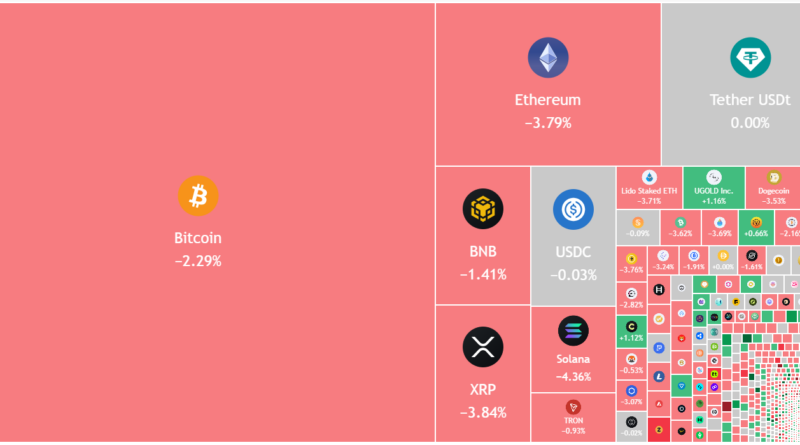
Task: Click the TRON logo icon
Action: [573, 407]
